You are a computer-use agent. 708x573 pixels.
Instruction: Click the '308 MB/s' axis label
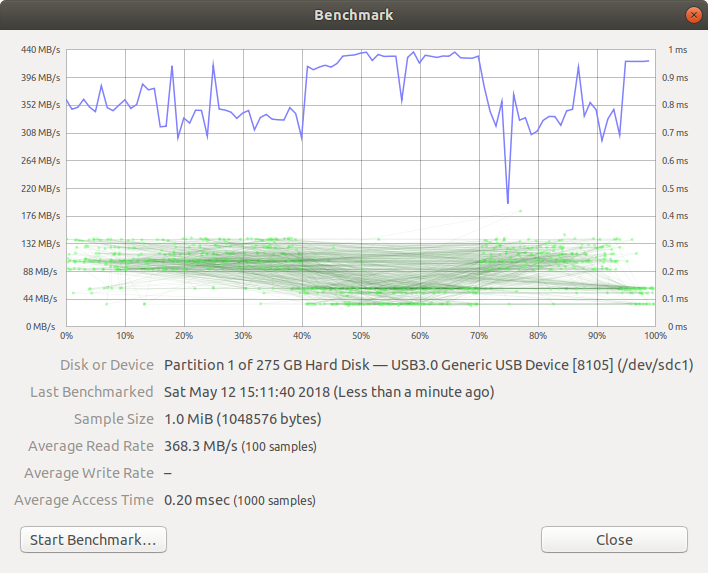coord(41,133)
